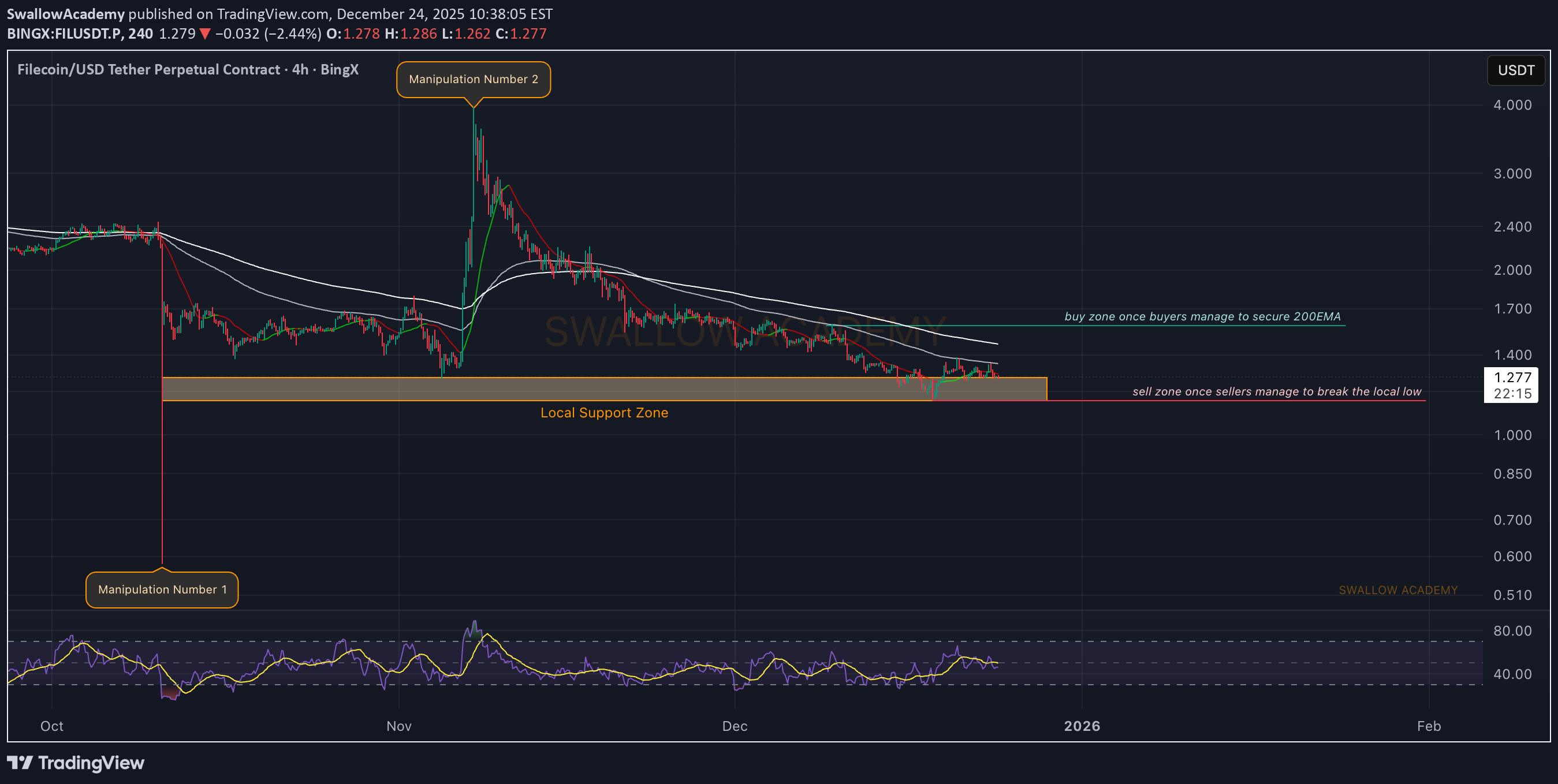Click the Dec label on time axis
Screen dimensions: 1558x784
tap(734, 726)
